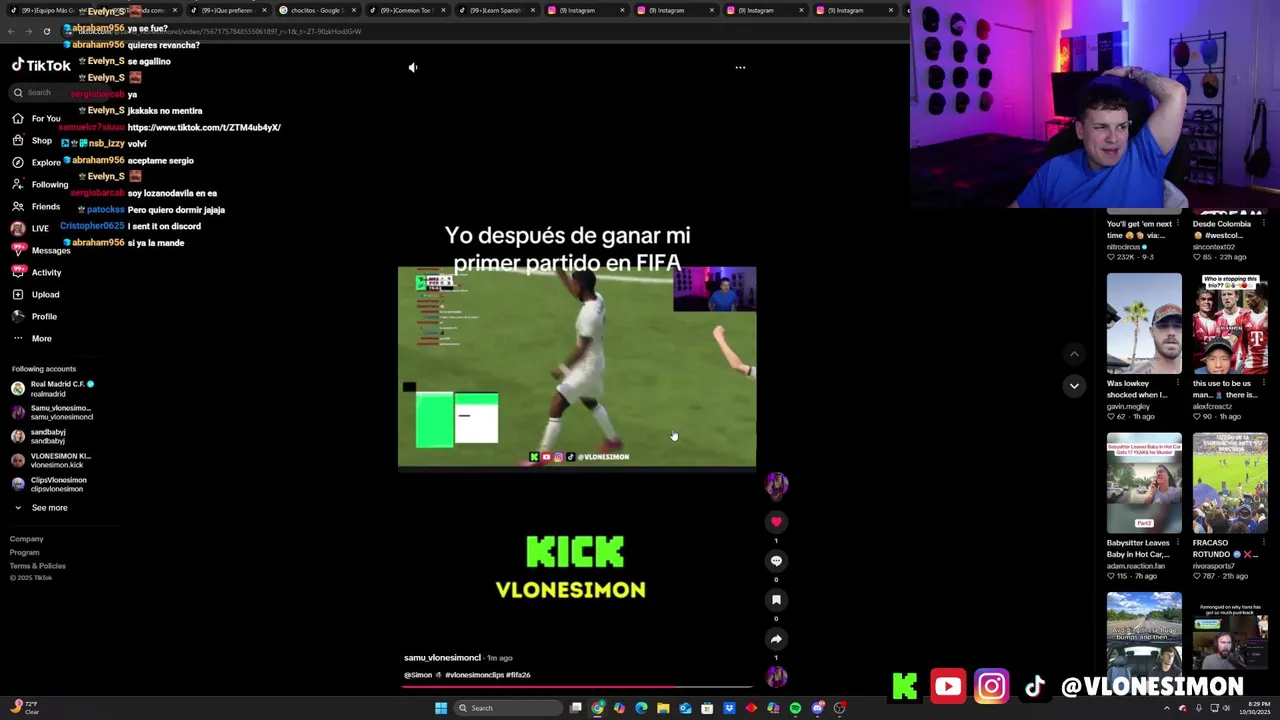Open the weather widget on taskbar
1280x720 pixels.
tap(24, 707)
